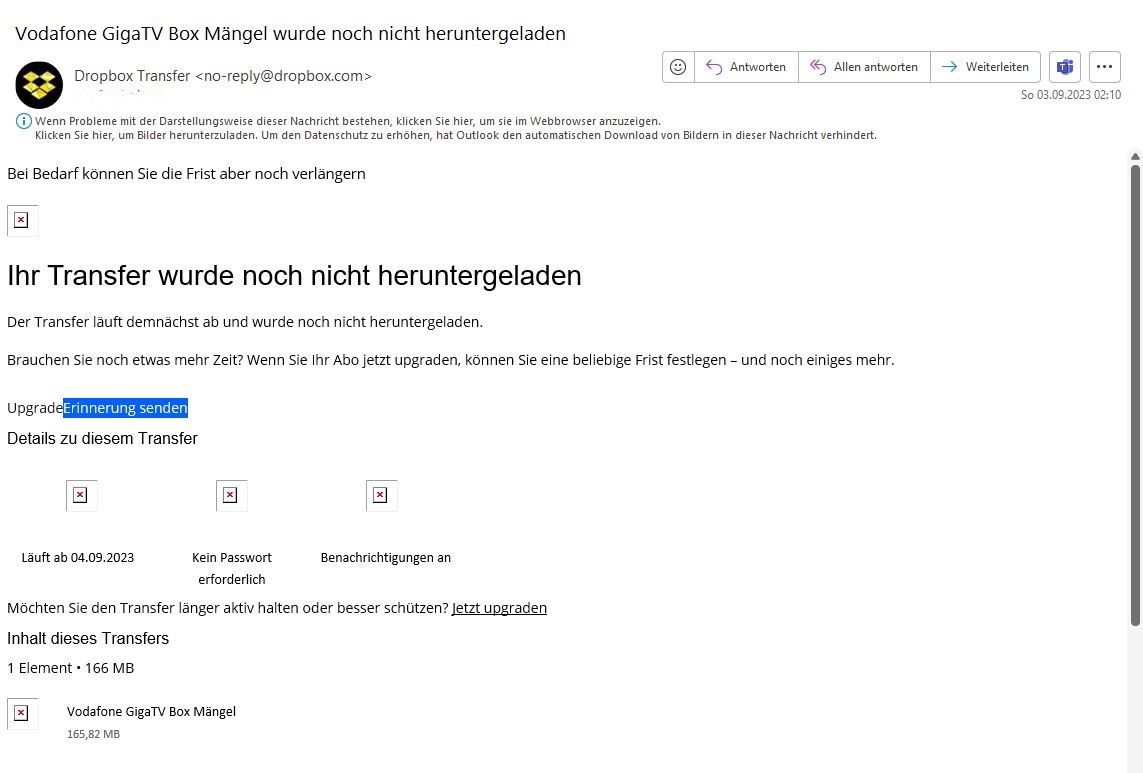Click the Dropbox Transfer sender avatar
Viewport: 1143px width, 773px height.
pos(39,85)
